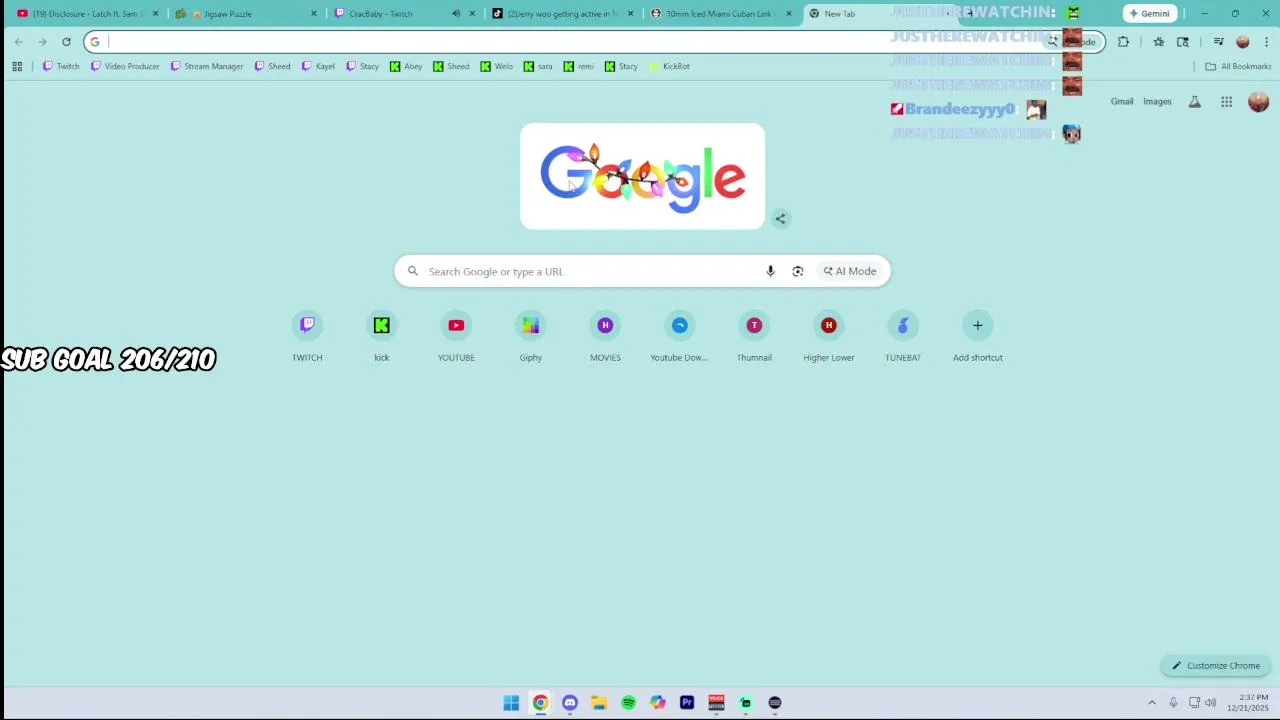The image size is (1280, 720).
Task: Open the TWITCH shortcut tile
Action: click(307, 338)
